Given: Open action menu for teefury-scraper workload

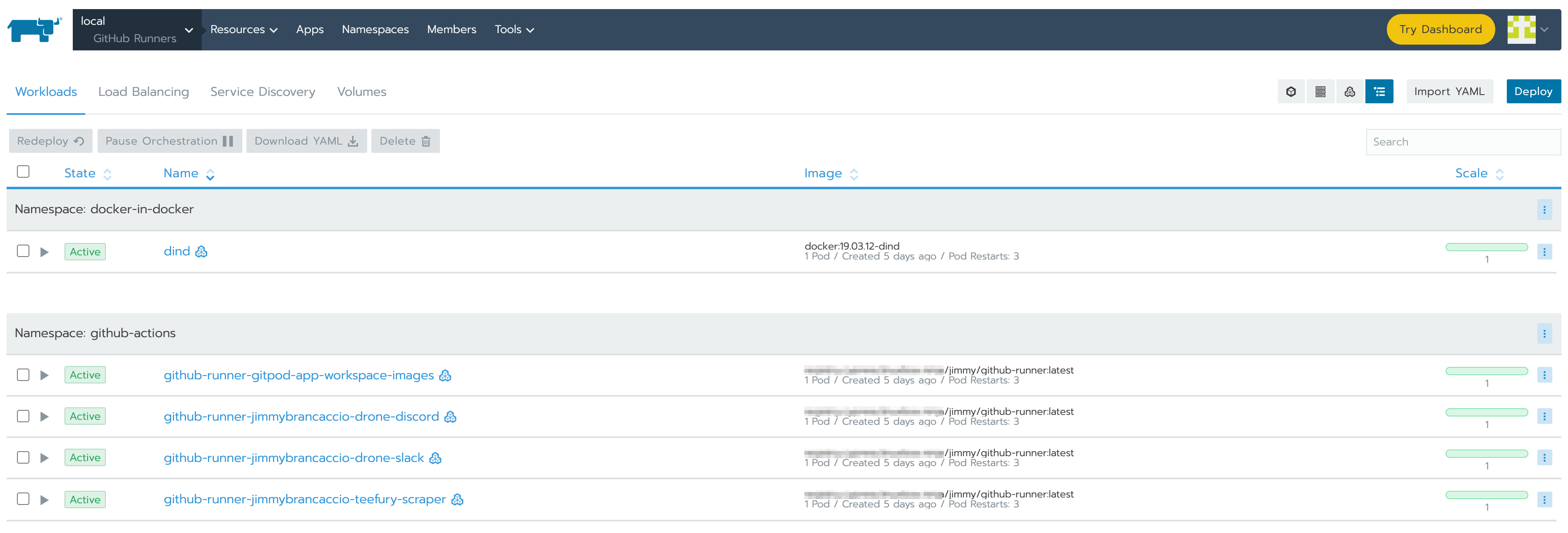Looking at the screenshot, I should pos(1544,500).
